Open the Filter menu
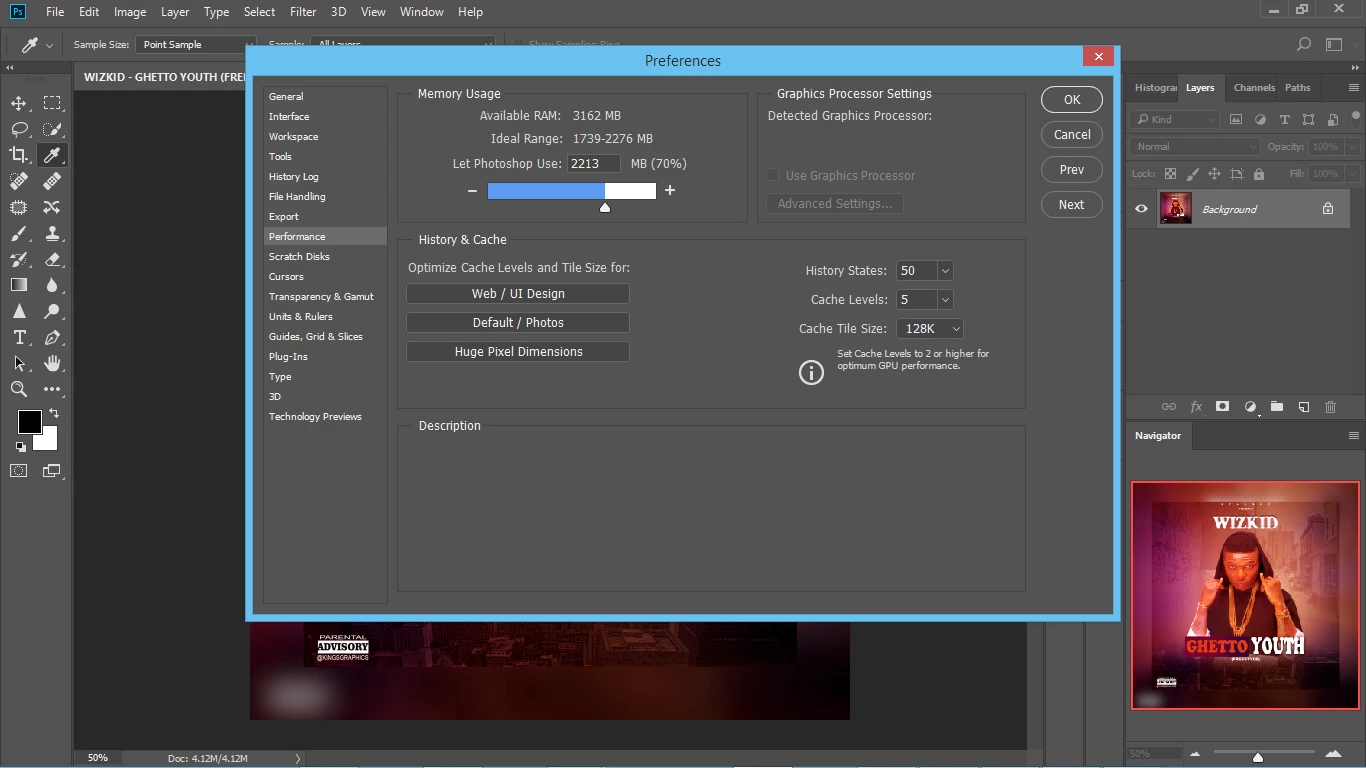Viewport: 1366px width, 768px height. (x=303, y=12)
